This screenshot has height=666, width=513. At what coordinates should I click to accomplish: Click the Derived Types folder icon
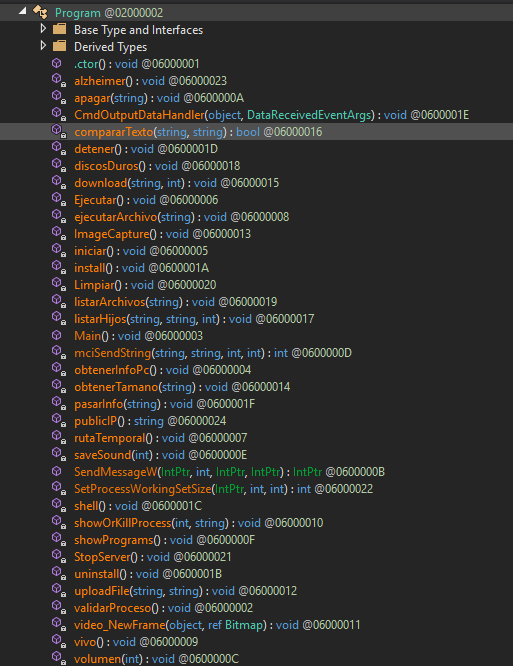pyautogui.click(x=59, y=46)
